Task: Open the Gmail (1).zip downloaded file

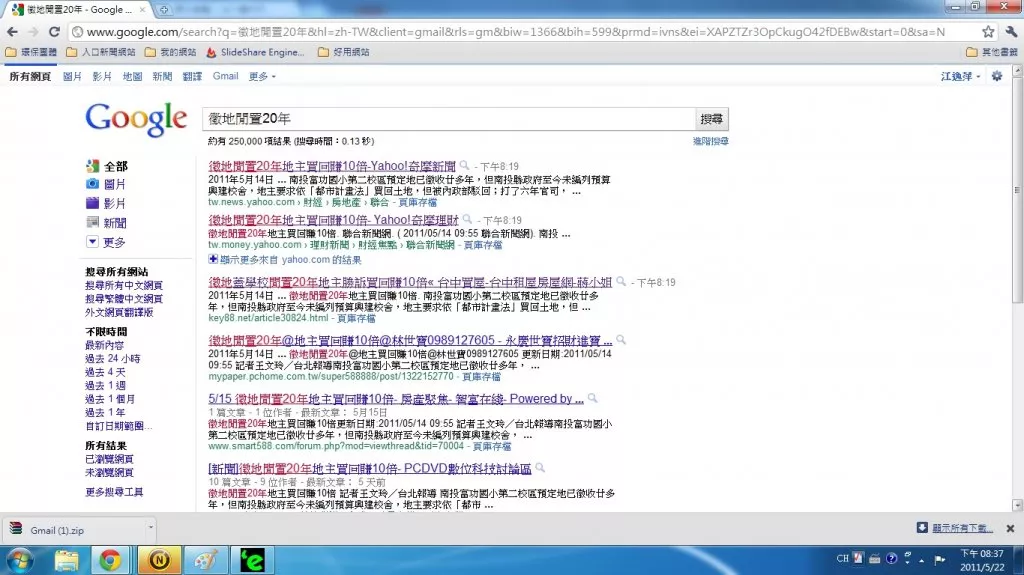Action: [71, 530]
